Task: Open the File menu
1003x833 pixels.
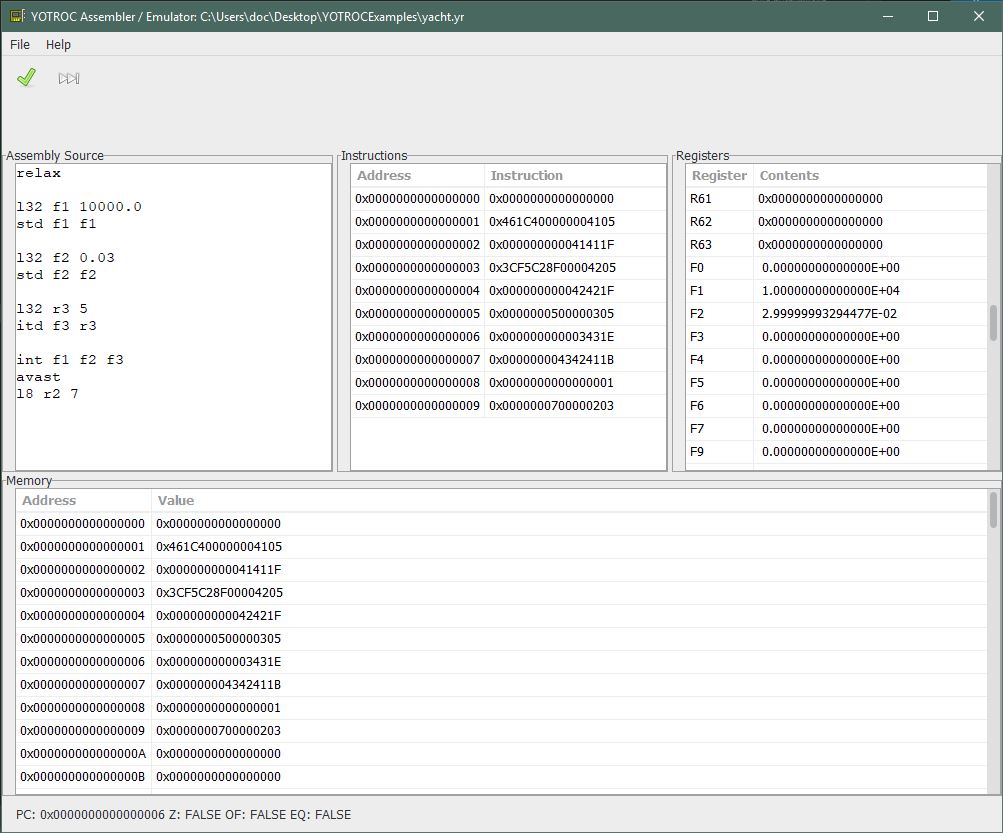Action: (20, 44)
